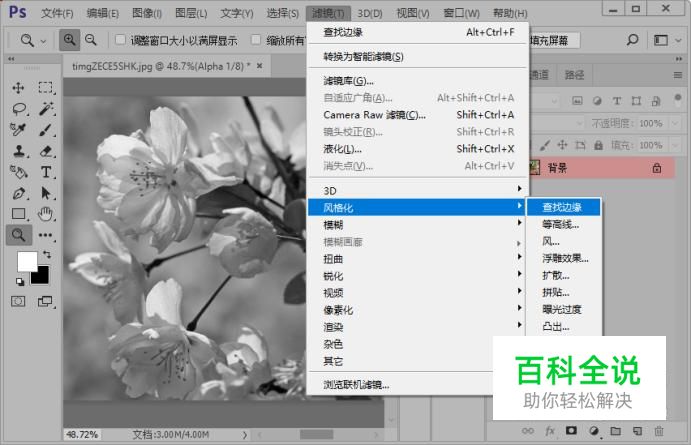Choose Find Edges (查找边缘) in Stylize submenu

[x=564, y=207]
